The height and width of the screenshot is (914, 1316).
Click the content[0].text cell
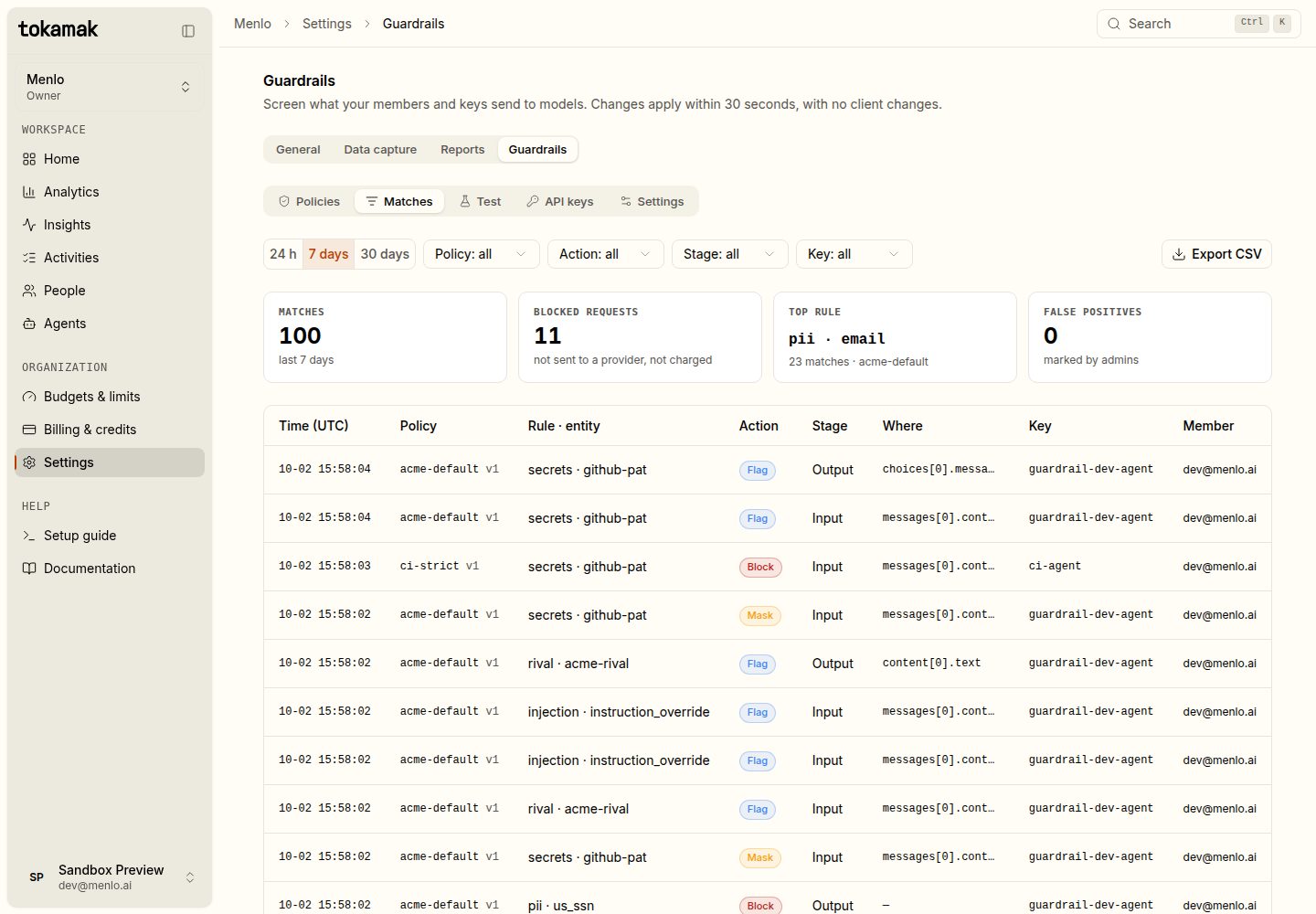(931, 664)
